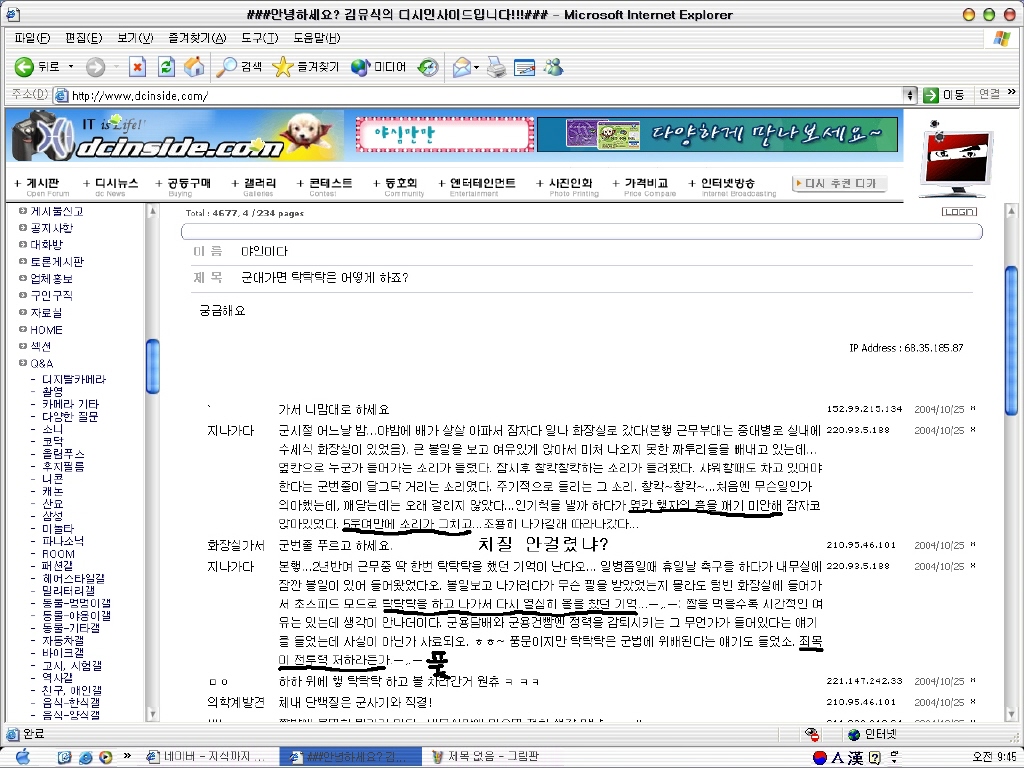1024x768 pixels.
Task: Open the 콘테스트 Contest nav item
Action: (325, 186)
